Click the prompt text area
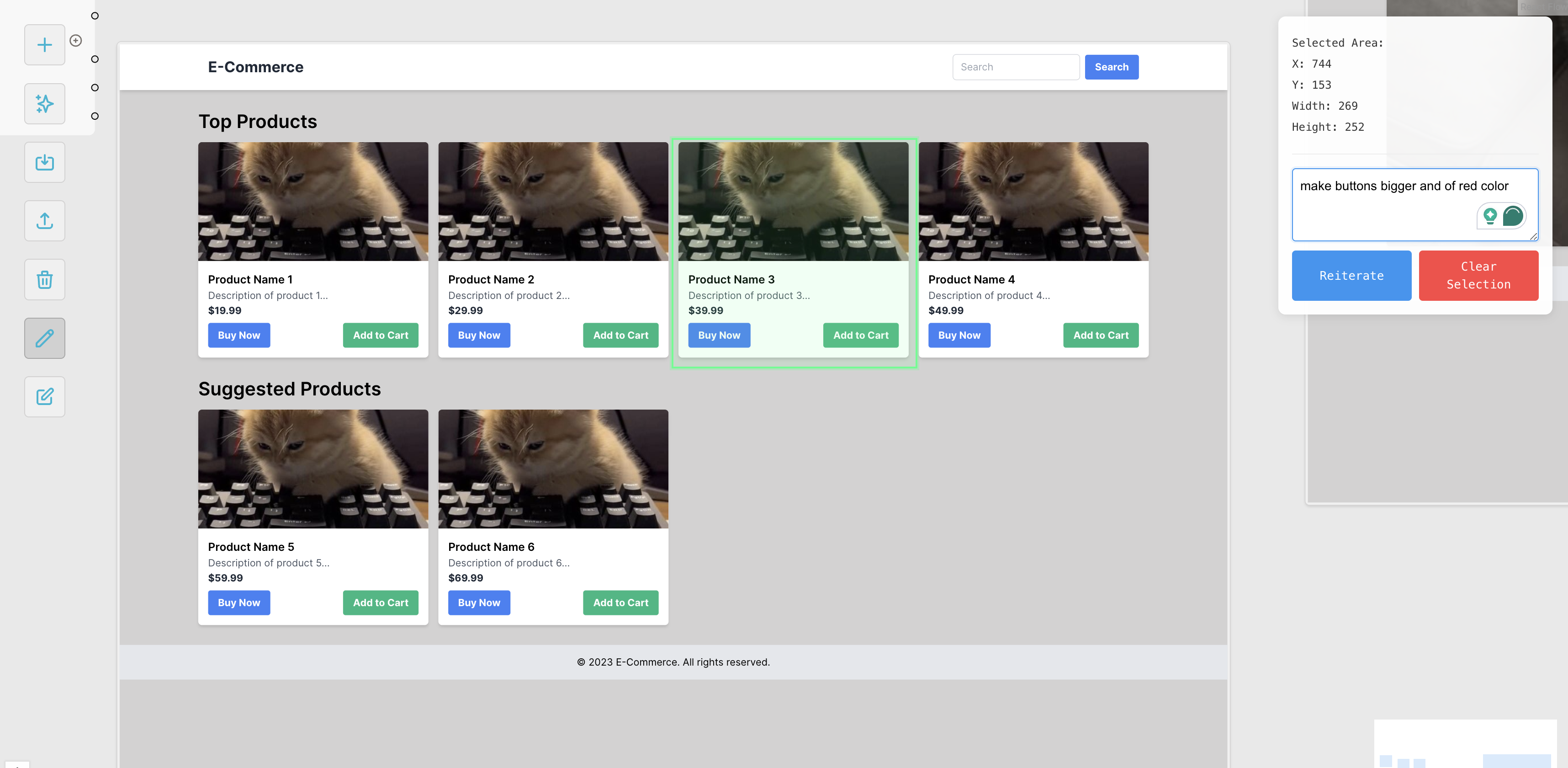Viewport: 1568px width, 768px height. click(1382, 207)
